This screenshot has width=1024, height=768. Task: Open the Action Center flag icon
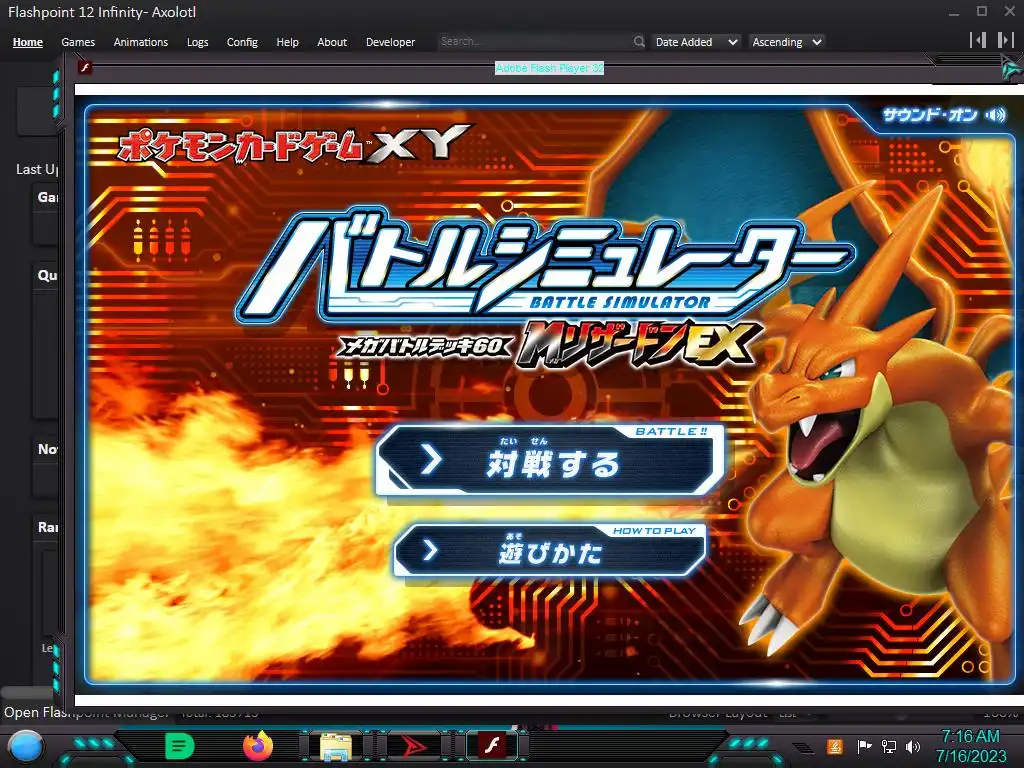coord(864,746)
